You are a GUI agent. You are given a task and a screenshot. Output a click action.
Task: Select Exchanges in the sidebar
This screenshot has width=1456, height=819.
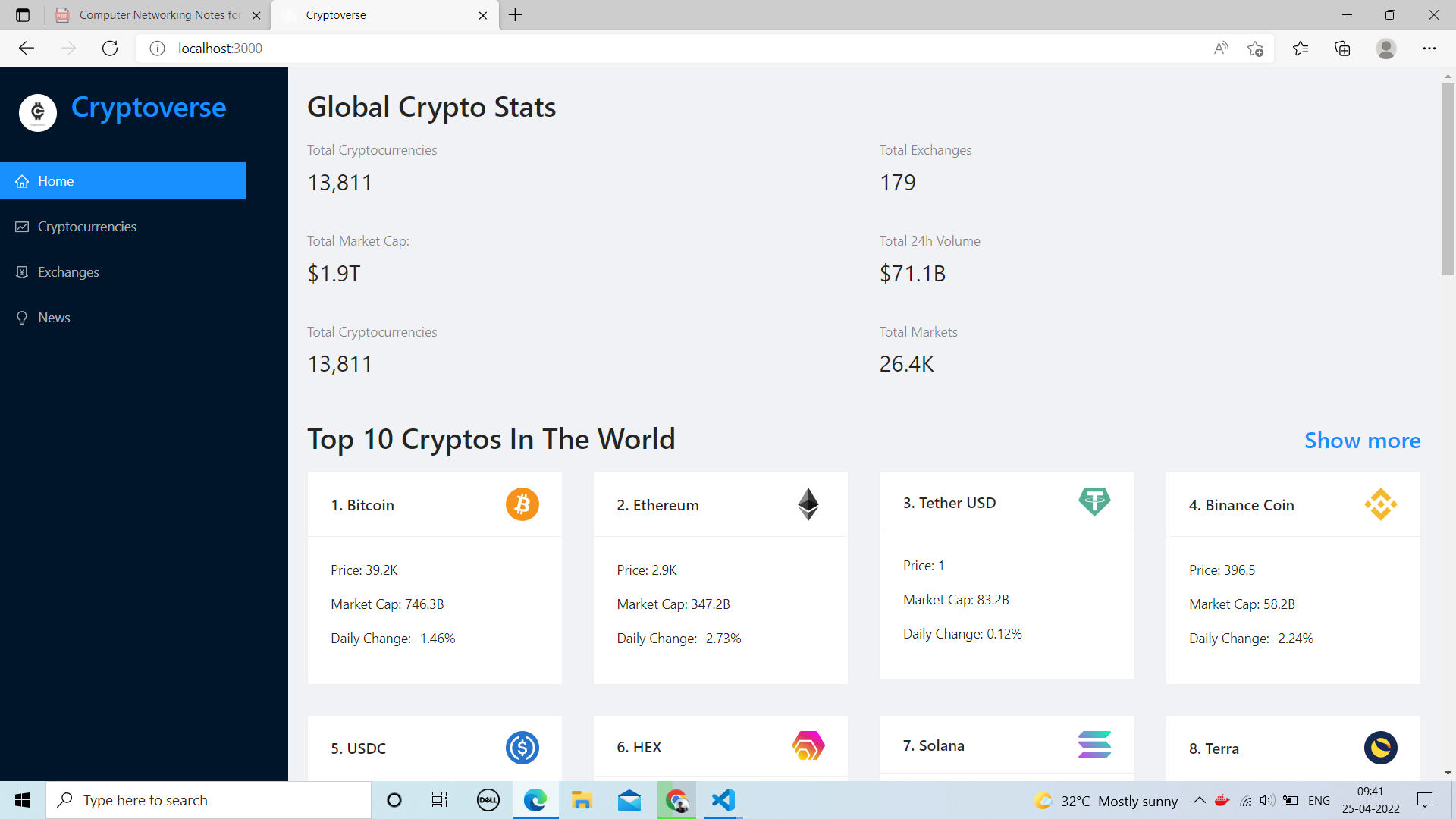click(68, 271)
